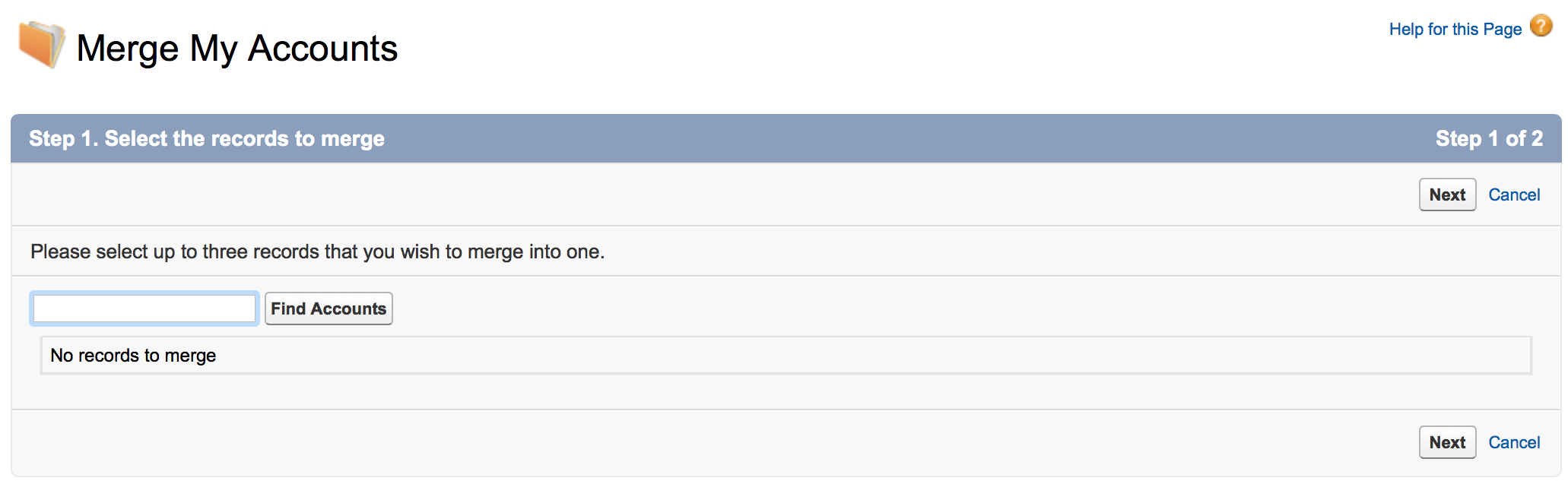Advance to step 2 with the Next button under the header
This screenshot has width=1568, height=503.
coord(1447,195)
